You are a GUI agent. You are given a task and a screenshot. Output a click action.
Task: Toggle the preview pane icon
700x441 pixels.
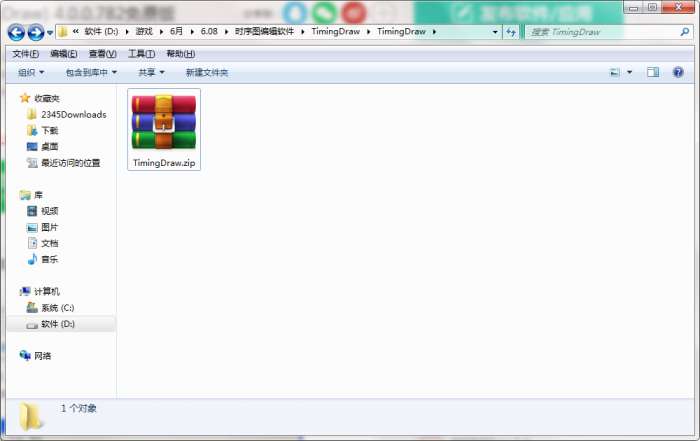tap(653, 72)
